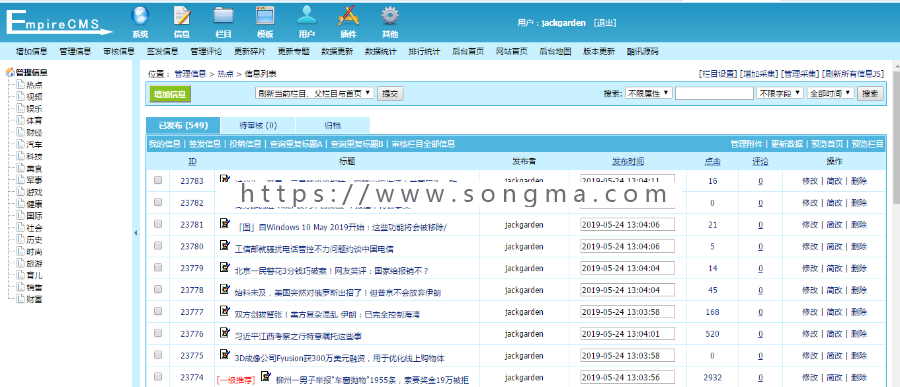This screenshot has height=387, width=900.
Task: Open 数据统计 in the top menu bar
Action: 381,51
